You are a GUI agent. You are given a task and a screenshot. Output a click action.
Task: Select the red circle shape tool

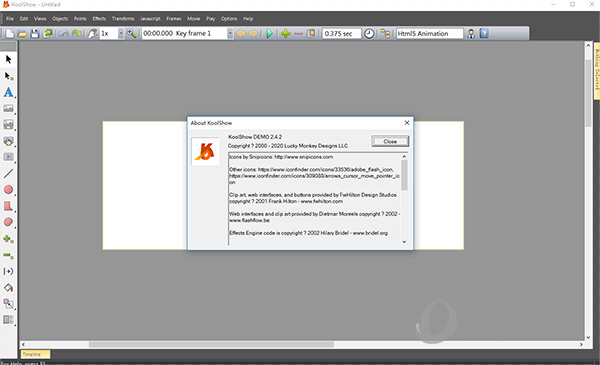[8, 190]
